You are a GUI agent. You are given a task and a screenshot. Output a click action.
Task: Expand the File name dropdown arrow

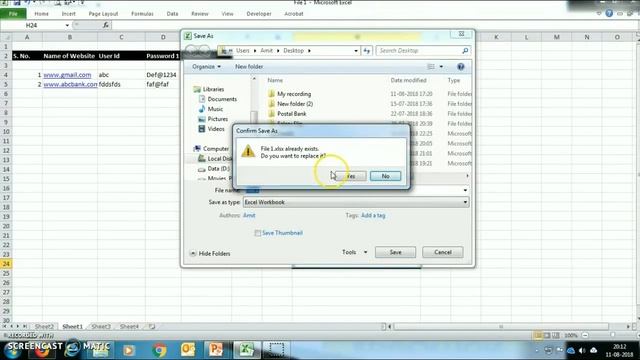tap(465, 190)
